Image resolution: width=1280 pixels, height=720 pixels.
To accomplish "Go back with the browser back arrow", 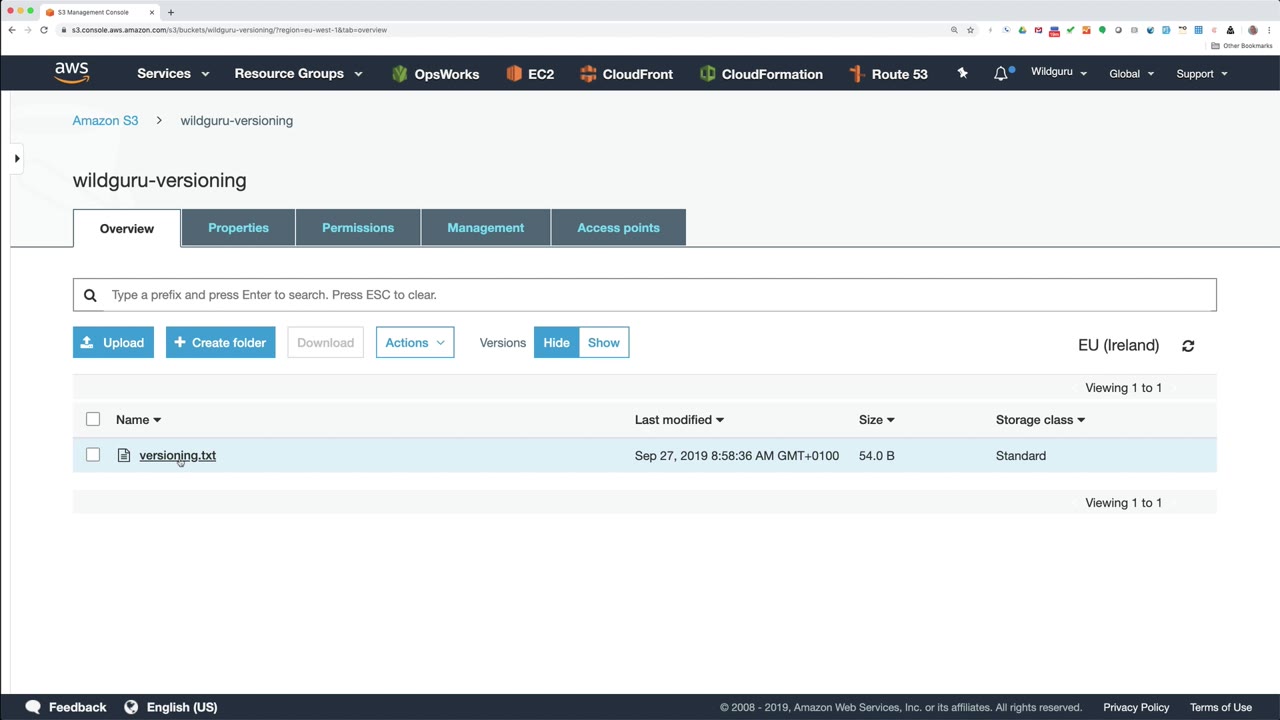I will (x=12, y=30).
